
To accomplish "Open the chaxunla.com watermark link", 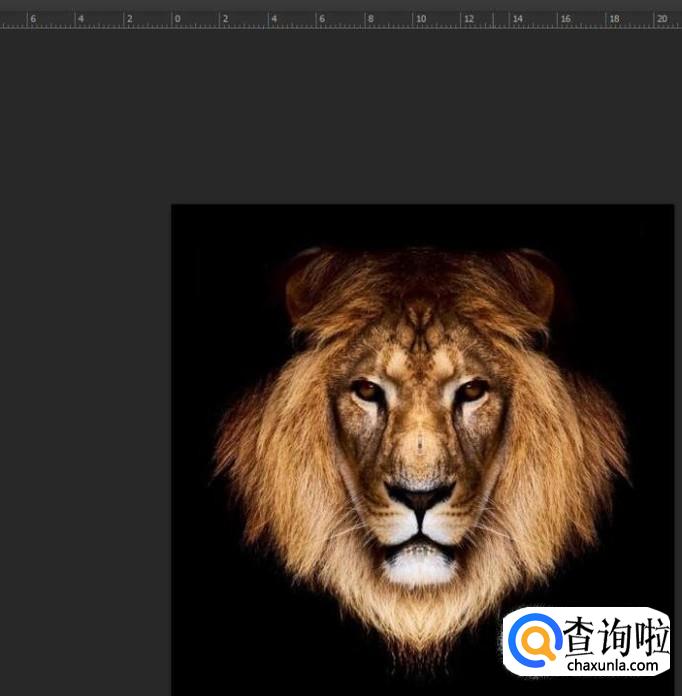I will [611, 665].
